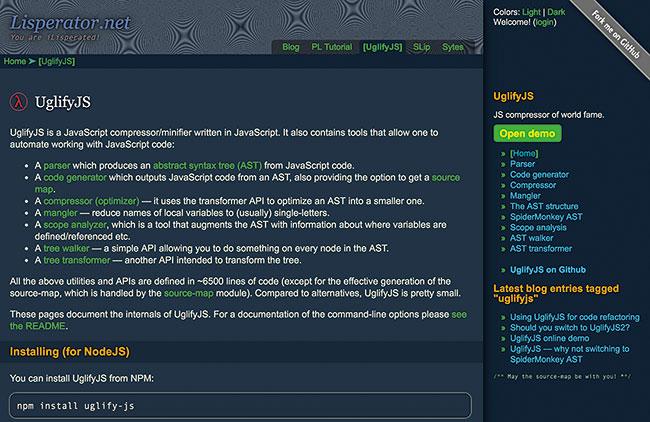
Task: Open the 'UglifyJS on Github' link
Action: coord(548,270)
